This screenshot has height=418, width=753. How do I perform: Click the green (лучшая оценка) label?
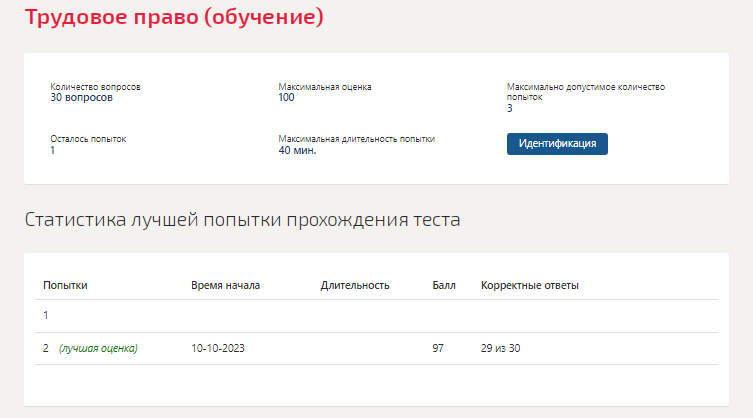[x=98, y=348]
